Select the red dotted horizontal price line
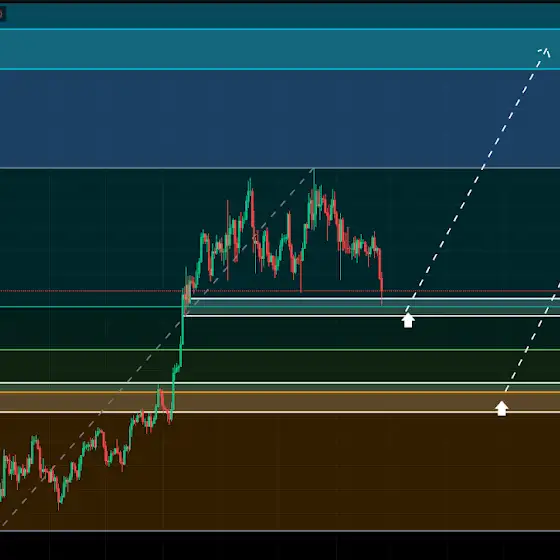 click(x=280, y=291)
